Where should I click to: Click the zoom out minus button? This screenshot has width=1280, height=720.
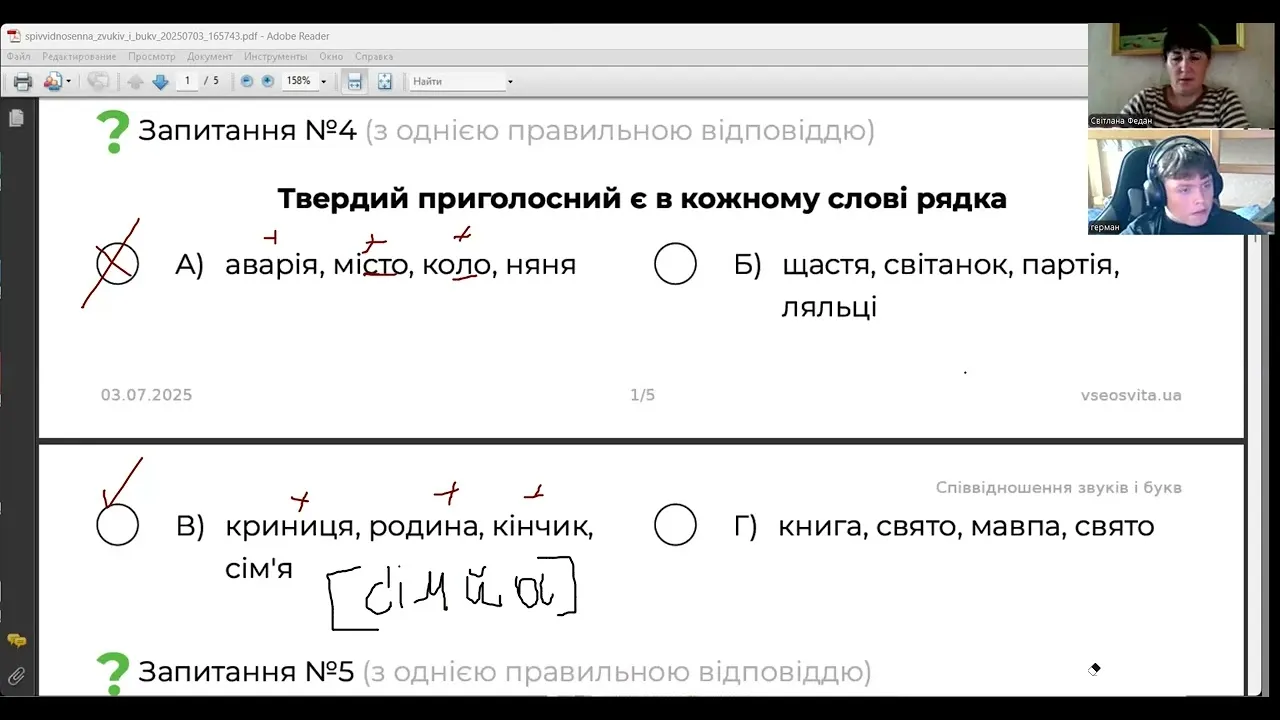[247, 81]
